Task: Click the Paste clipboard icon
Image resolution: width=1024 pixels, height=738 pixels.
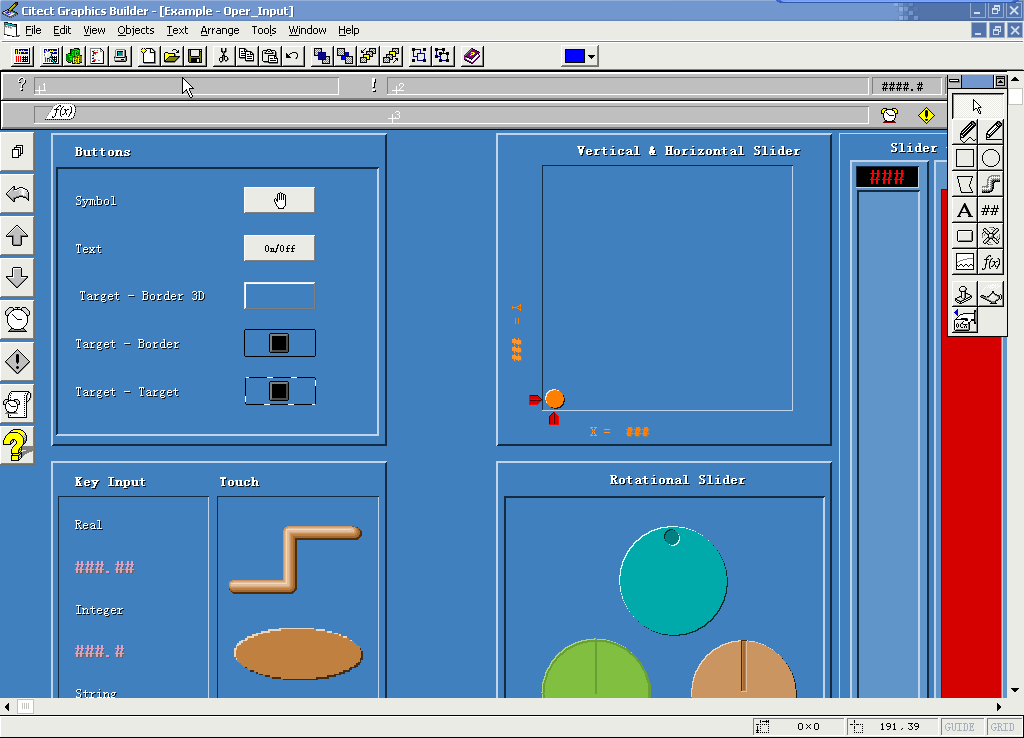Action: [270, 56]
